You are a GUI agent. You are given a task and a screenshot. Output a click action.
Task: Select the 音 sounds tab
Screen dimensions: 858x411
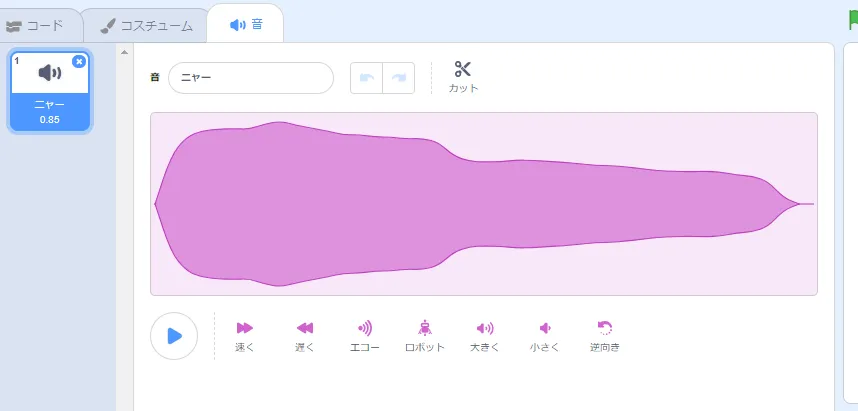click(246, 24)
